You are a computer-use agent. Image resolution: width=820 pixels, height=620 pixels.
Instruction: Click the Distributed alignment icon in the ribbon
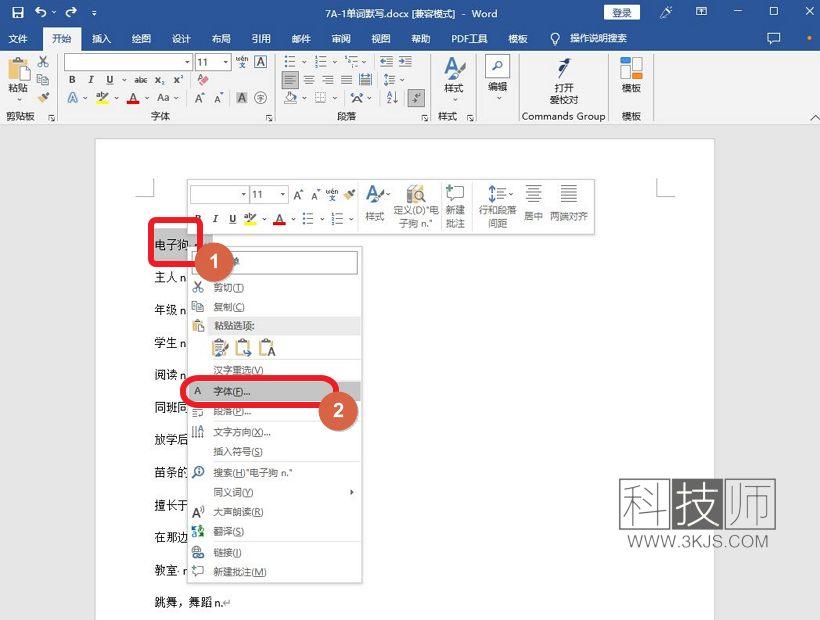(366, 79)
